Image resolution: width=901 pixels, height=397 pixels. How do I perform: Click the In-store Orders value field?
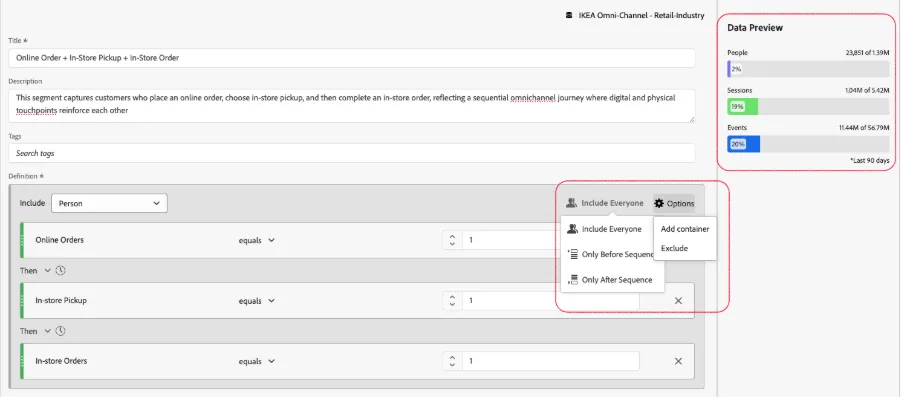(550, 361)
